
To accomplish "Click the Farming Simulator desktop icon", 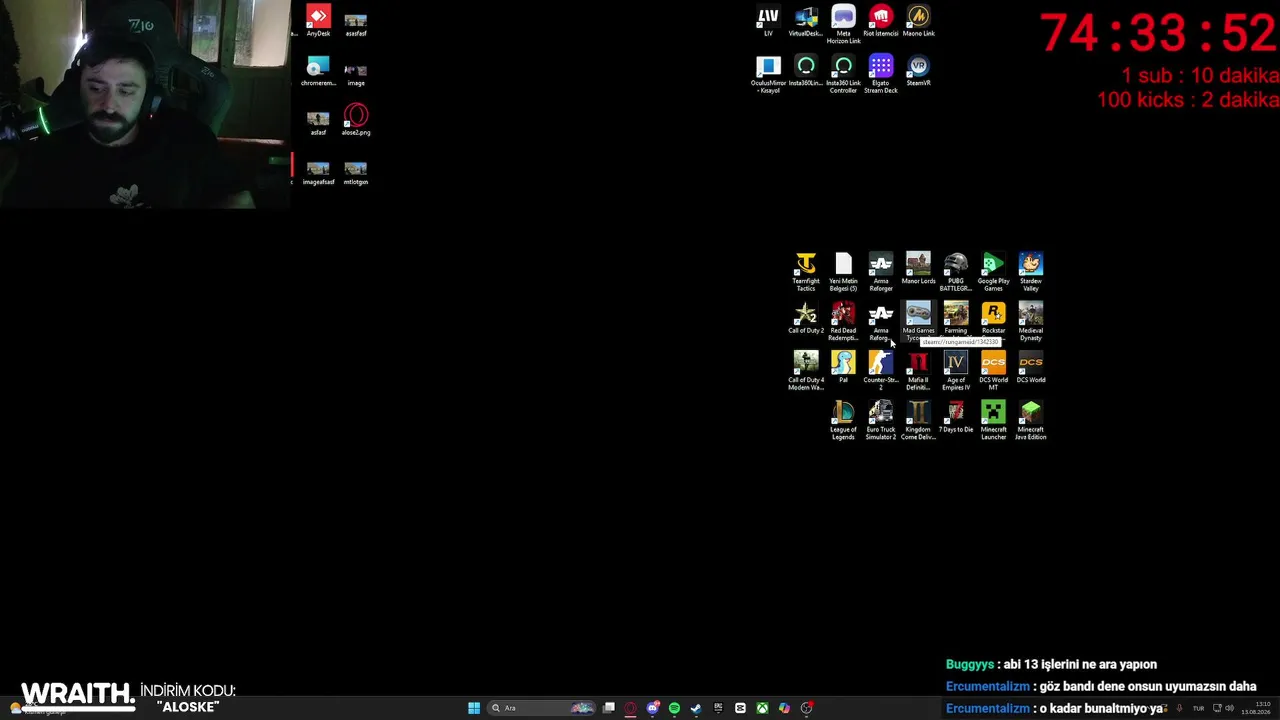I will pyautogui.click(x=956, y=318).
